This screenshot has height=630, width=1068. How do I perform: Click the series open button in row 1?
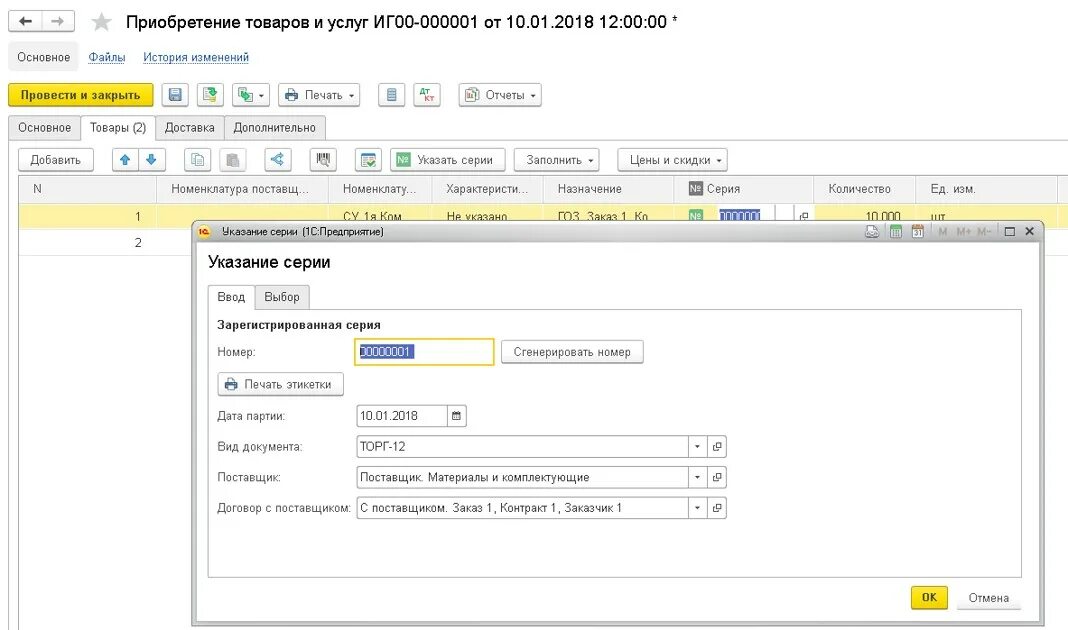click(x=804, y=216)
